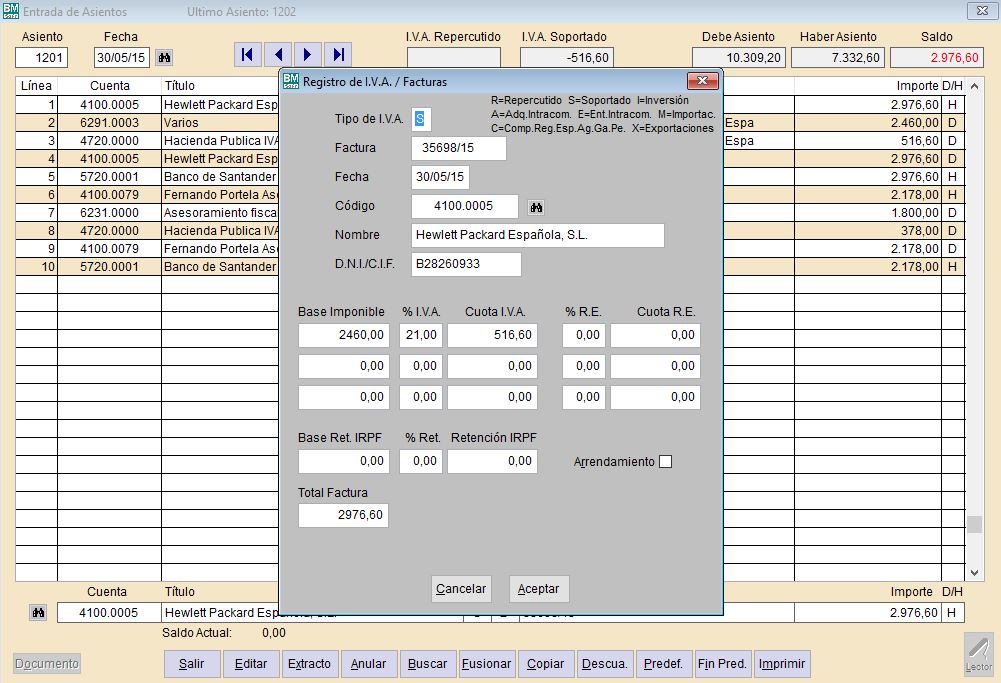Close the Registro de I.V.A. dialog
This screenshot has height=683, width=1001.
click(703, 81)
